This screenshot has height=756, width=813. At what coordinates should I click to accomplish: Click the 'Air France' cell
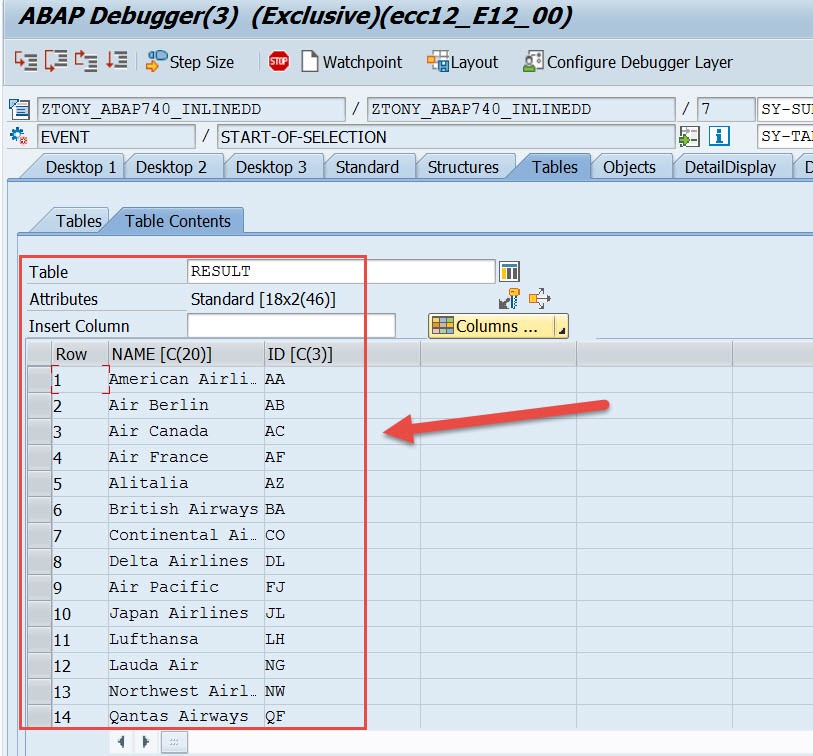point(184,457)
